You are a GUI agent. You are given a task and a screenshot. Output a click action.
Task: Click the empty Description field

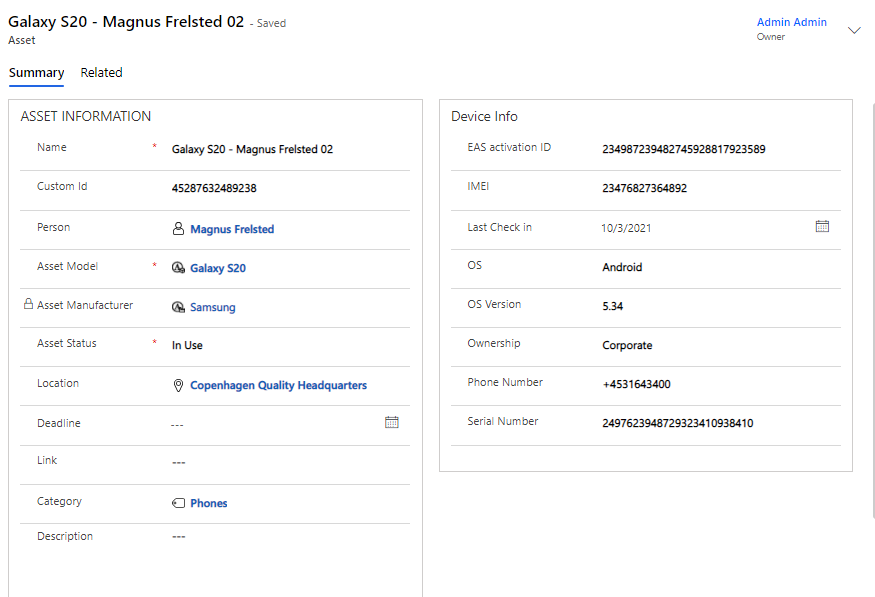tap(280, 537)
